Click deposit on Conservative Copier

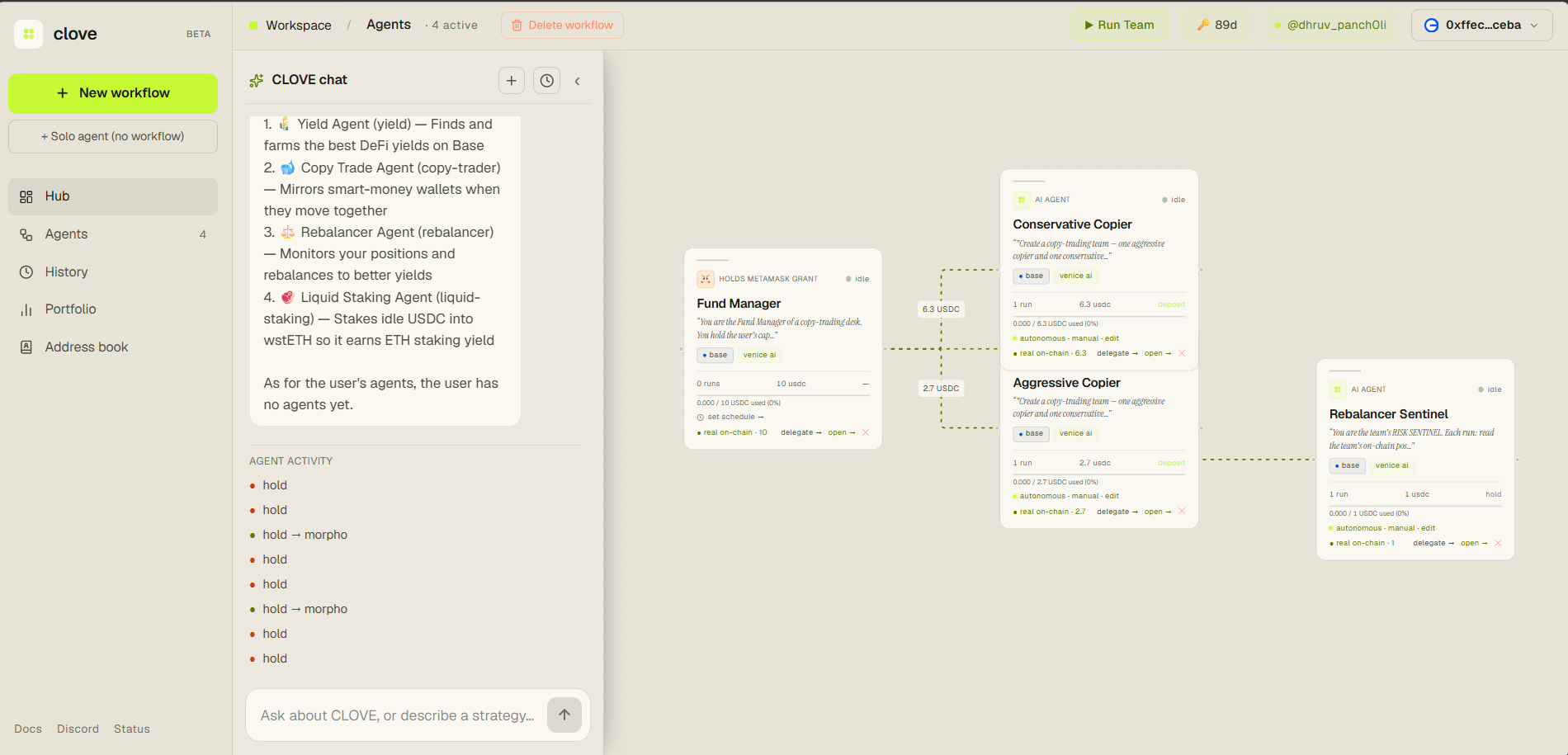1171,304
